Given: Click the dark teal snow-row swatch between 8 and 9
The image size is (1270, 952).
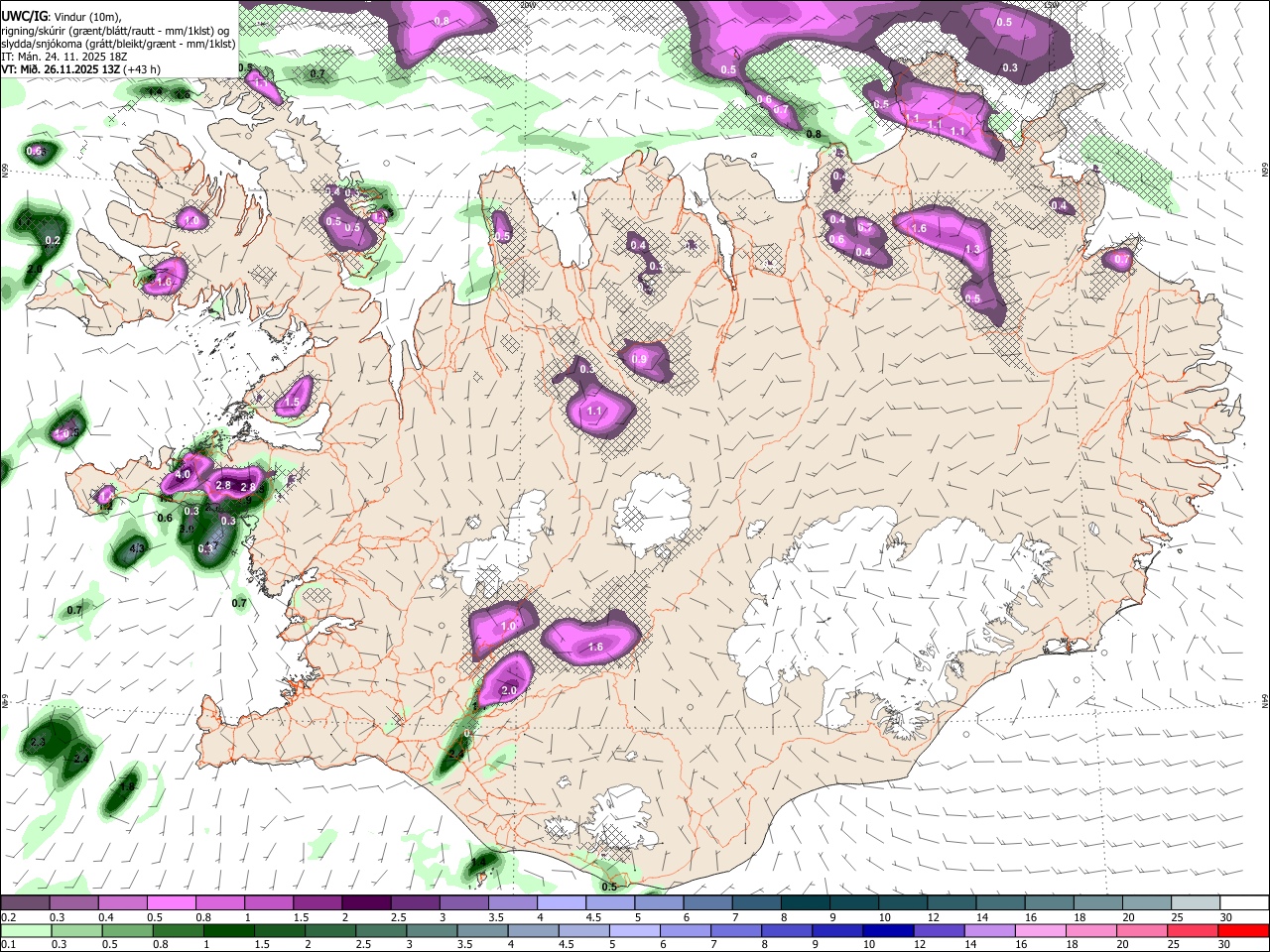Looking at the screenshot, I should [806, 903].
